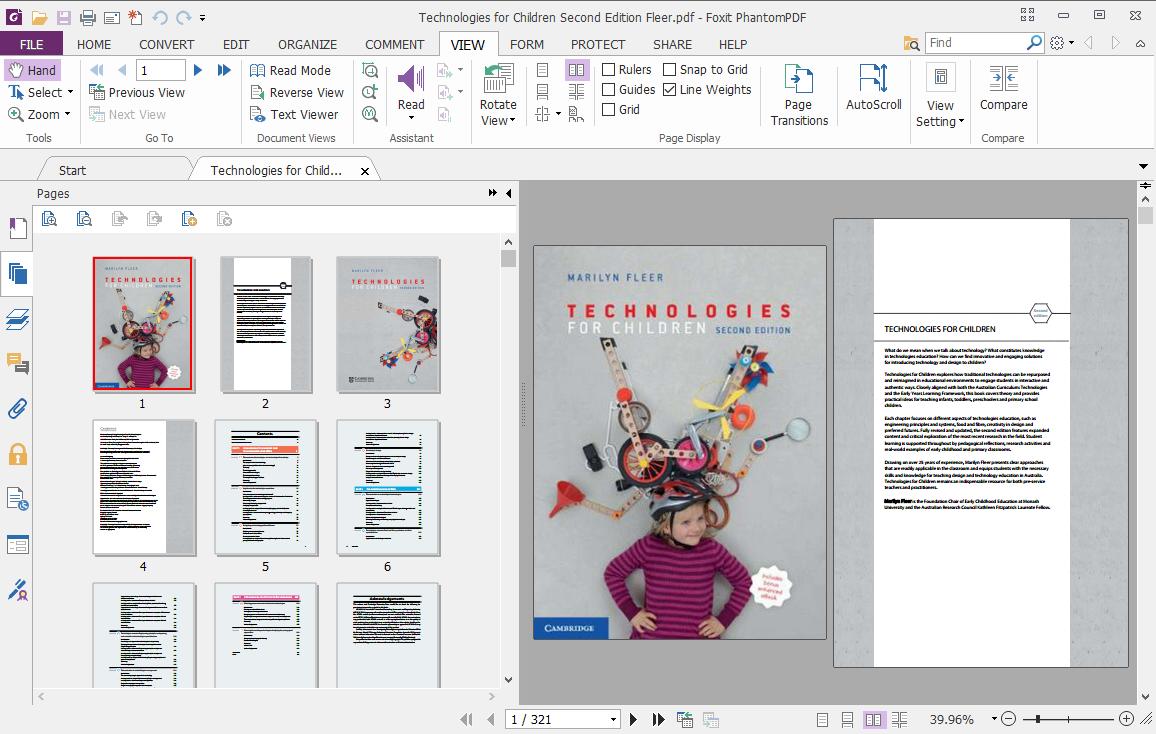Open Attachments panel with paperclip icon
1156x734 pixels.
click(18, 408)
